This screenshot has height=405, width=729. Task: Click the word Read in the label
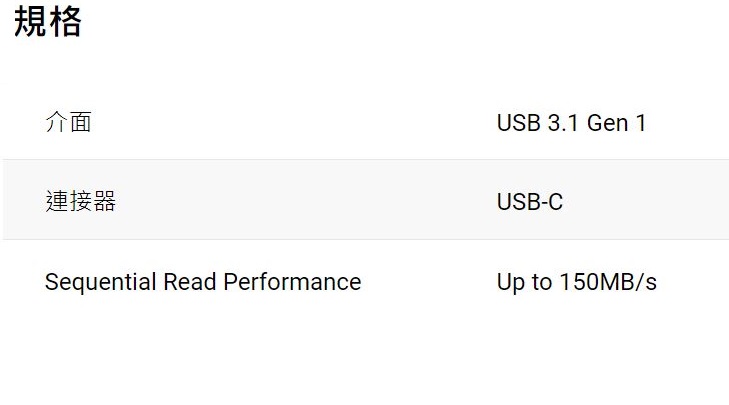point(190,282)
